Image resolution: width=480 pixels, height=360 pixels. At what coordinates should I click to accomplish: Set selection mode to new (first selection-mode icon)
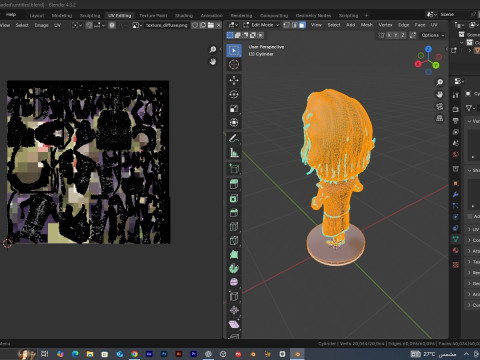[230, 35]
